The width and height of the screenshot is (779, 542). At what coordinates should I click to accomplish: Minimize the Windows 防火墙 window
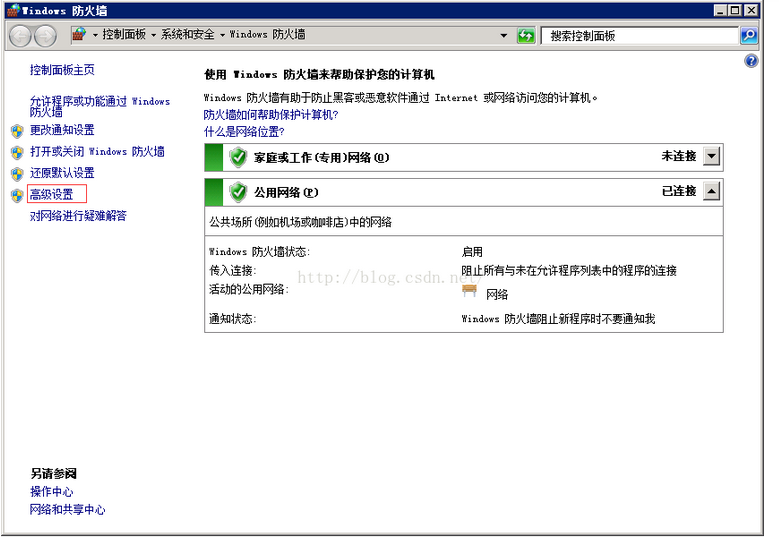(x=720, y=10)
